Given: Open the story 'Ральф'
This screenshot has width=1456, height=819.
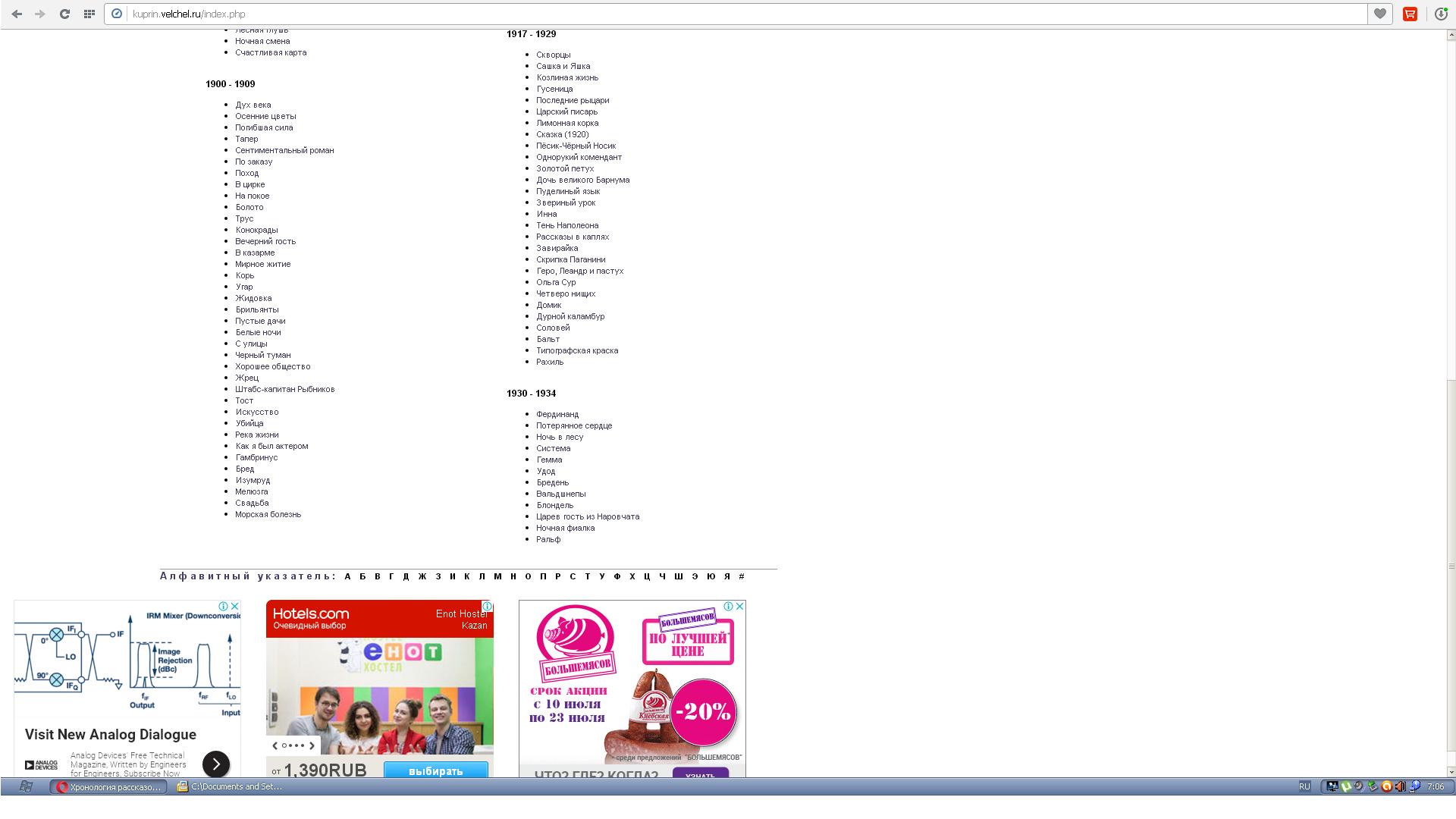Looking at the screenshot, I should point(548,539).
